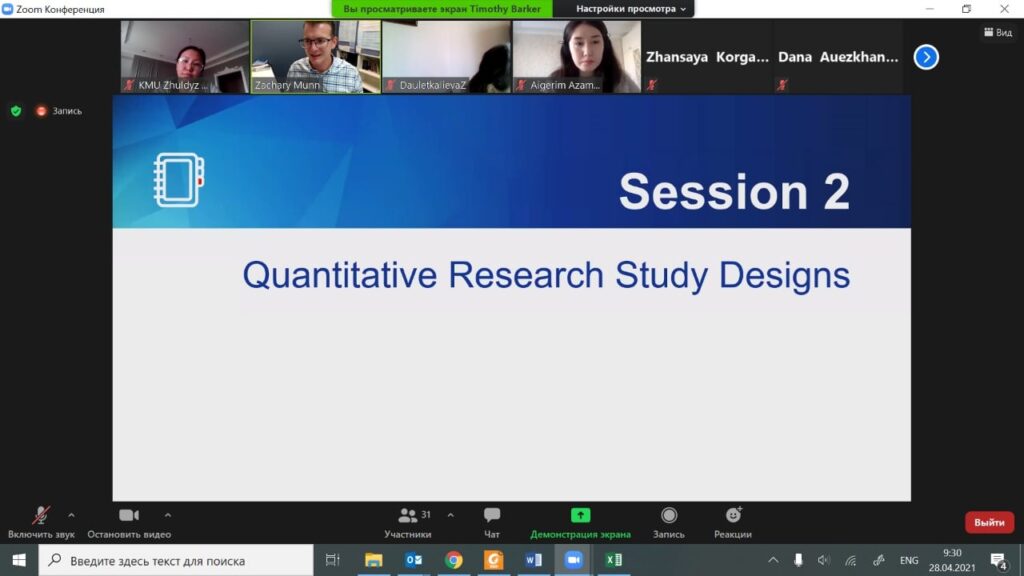Expand video options arrow beside camera
Viewport: 1024px width, 576px height.
click(167, 515)
